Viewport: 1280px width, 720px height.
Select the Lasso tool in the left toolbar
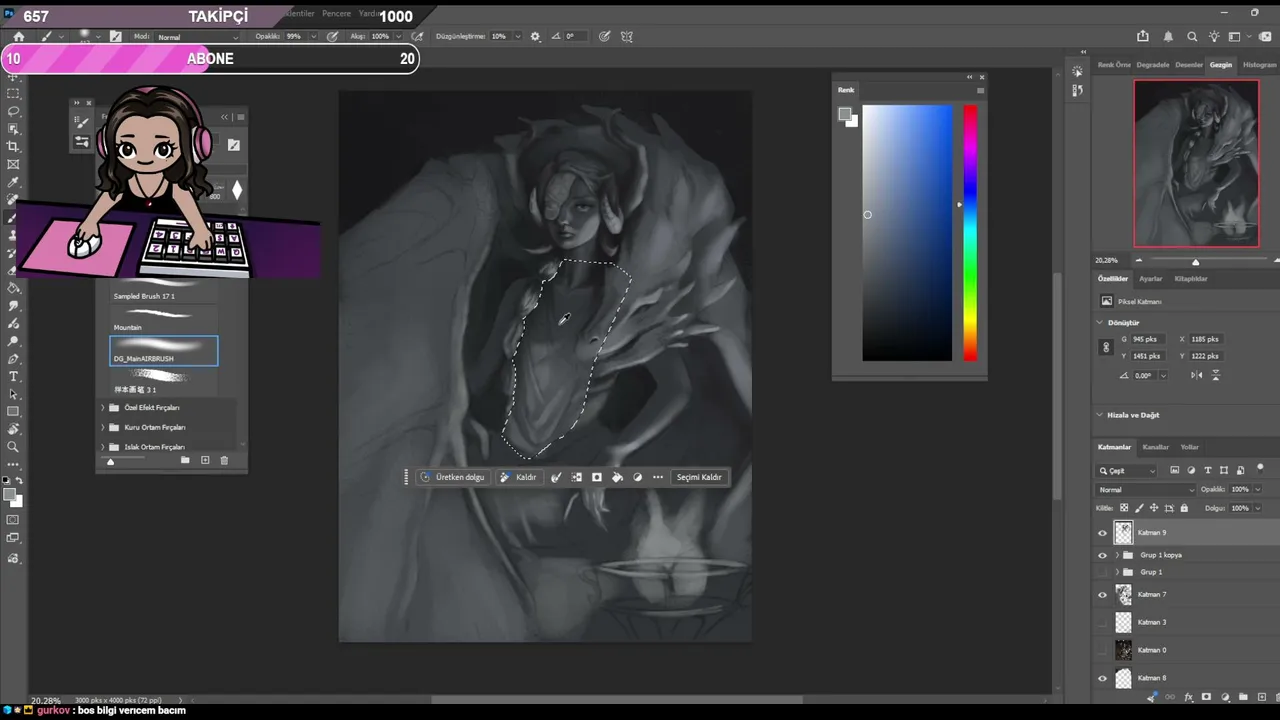pos(13,111)
